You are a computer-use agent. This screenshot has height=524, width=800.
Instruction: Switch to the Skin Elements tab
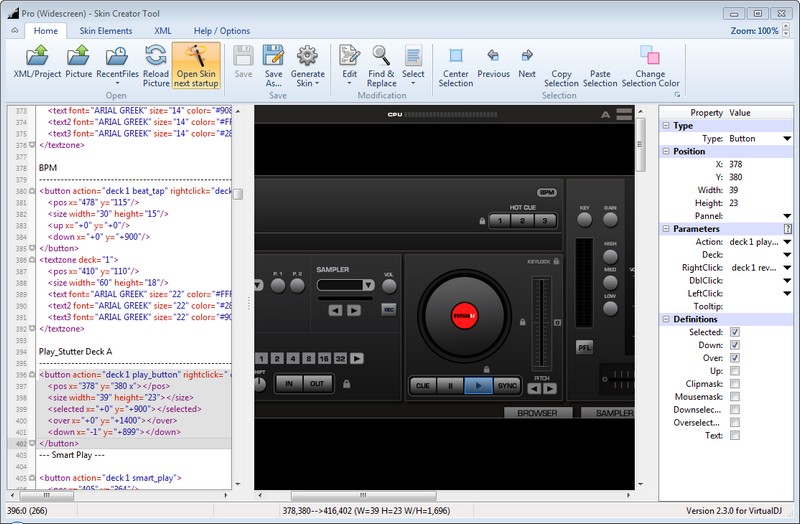click(106, 31)
